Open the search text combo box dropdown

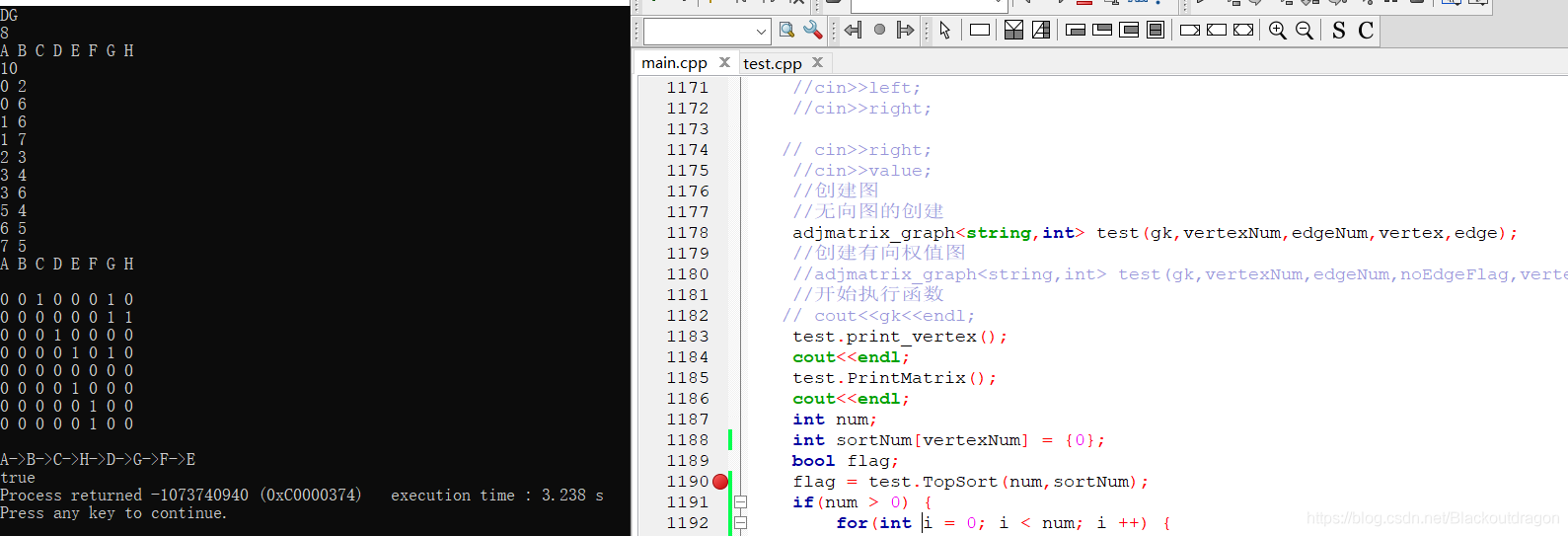761,32
